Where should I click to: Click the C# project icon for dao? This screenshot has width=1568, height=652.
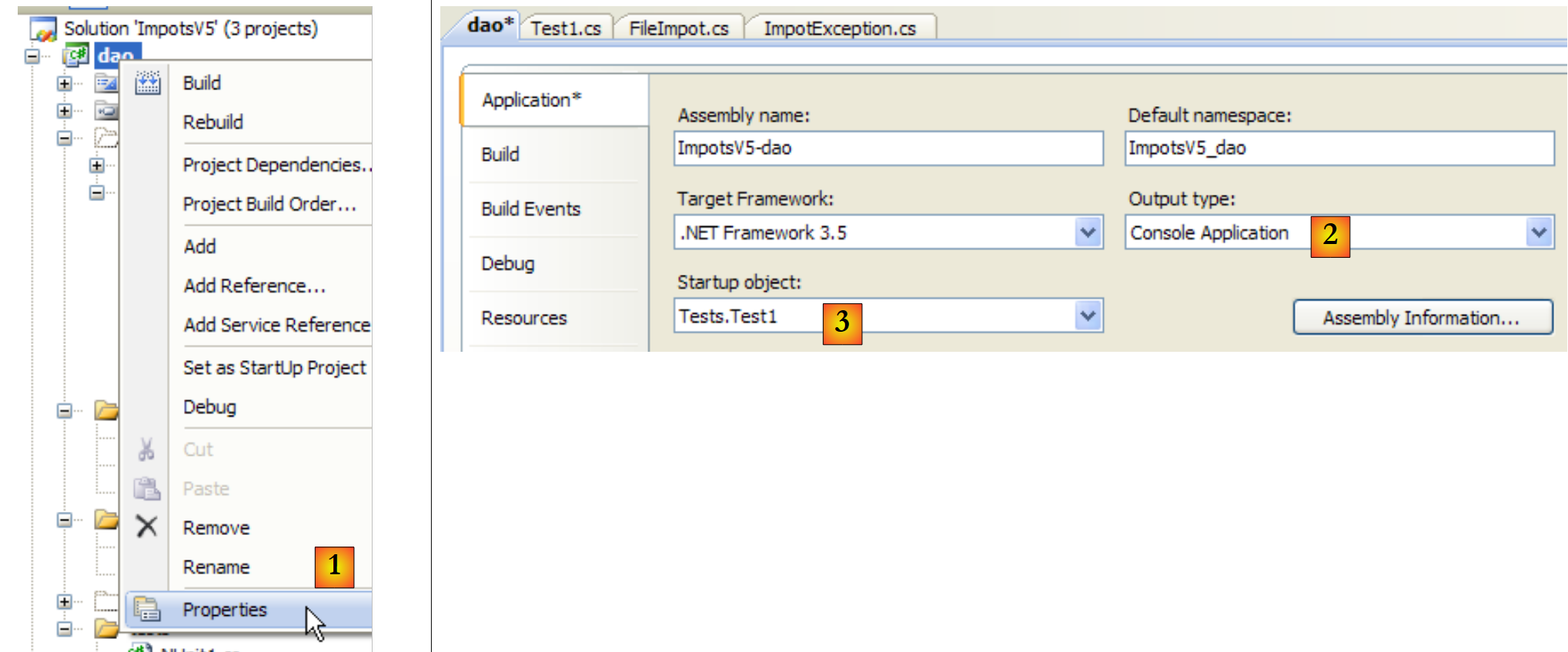tap(76, 55)
